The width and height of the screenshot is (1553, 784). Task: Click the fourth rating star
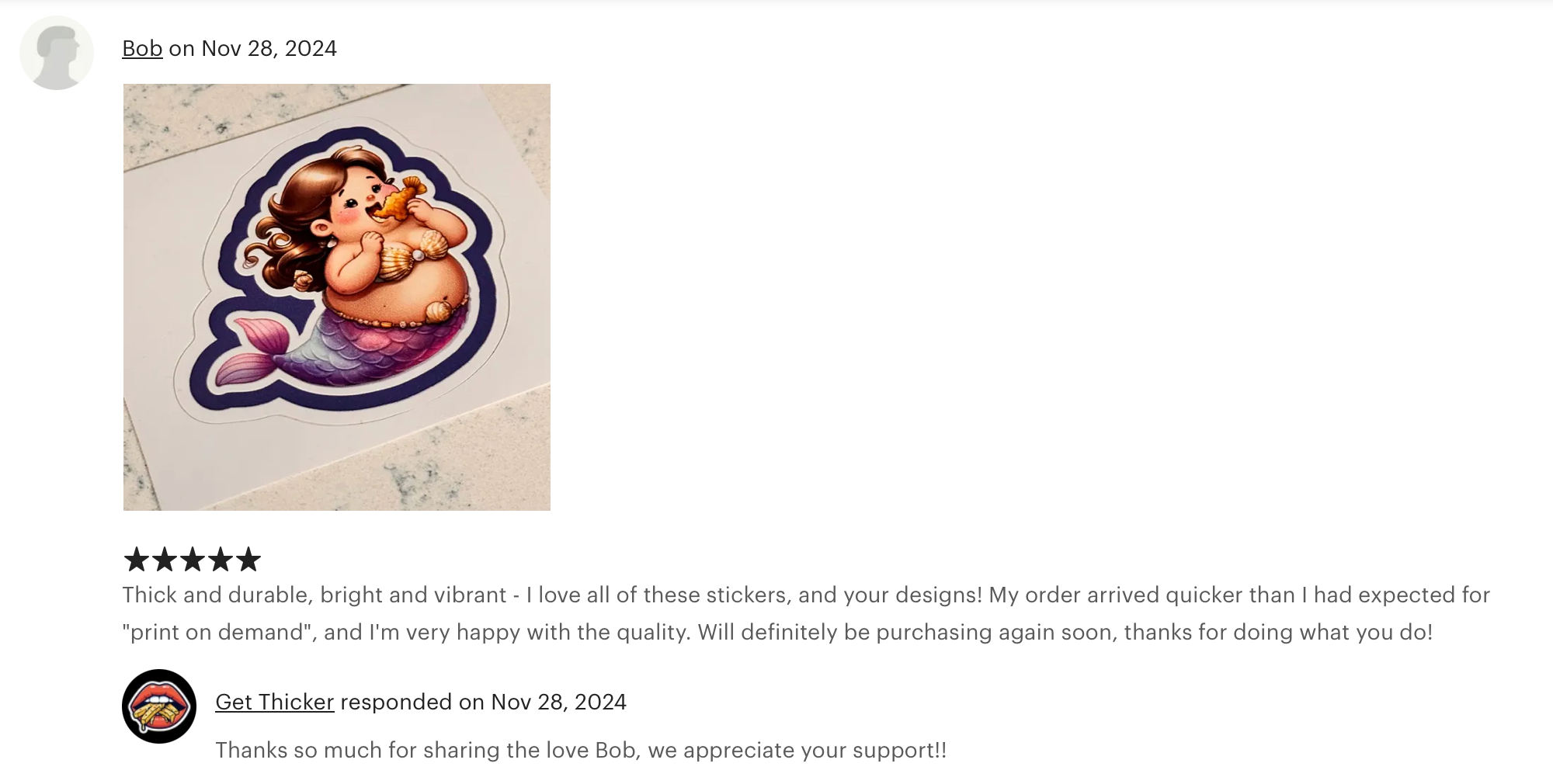point(221,559)
